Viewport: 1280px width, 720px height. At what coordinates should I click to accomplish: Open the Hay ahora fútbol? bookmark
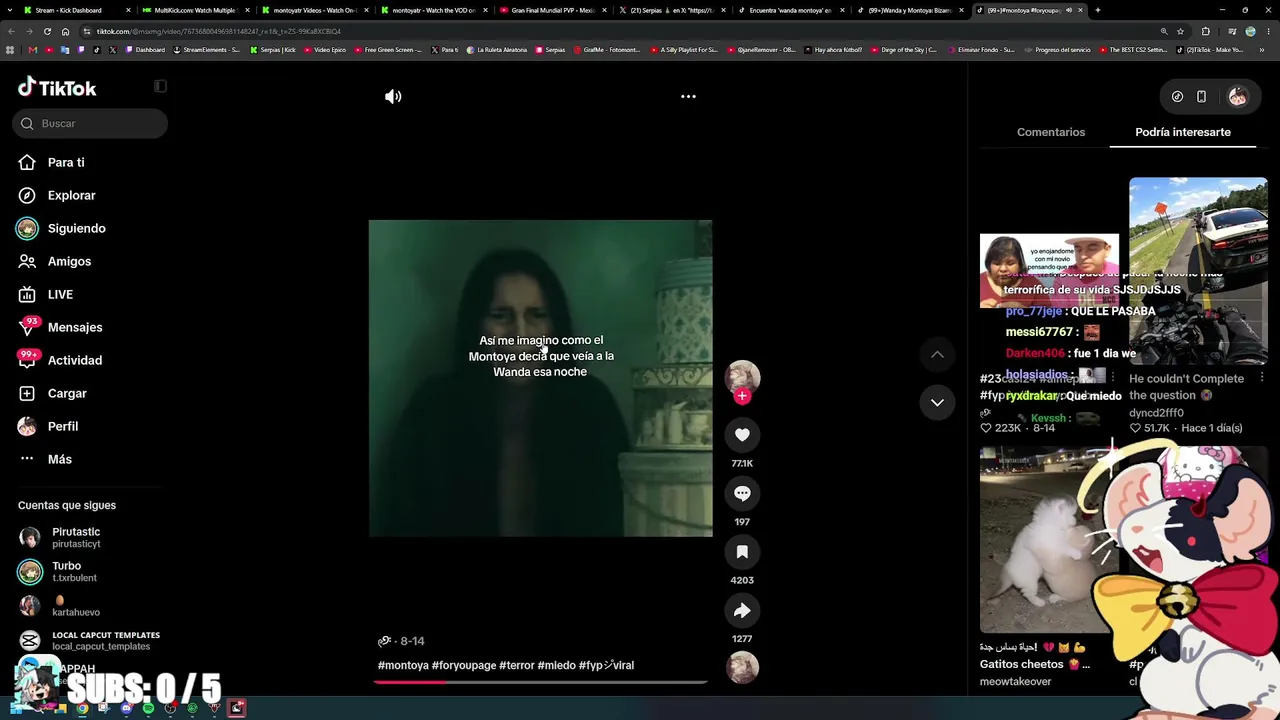coord(832,49)
